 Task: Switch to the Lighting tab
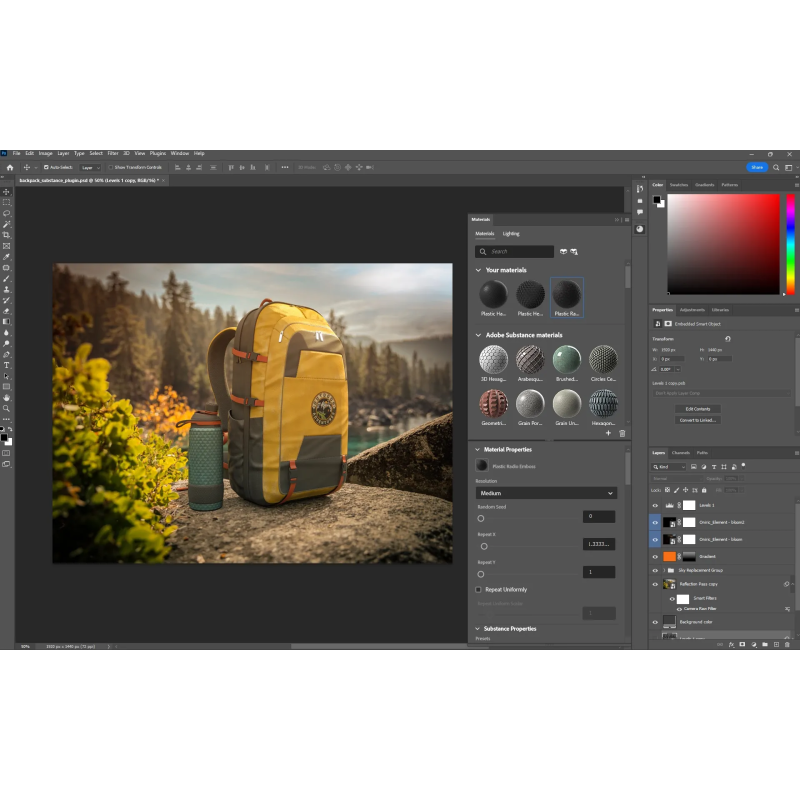click(511, 233)
